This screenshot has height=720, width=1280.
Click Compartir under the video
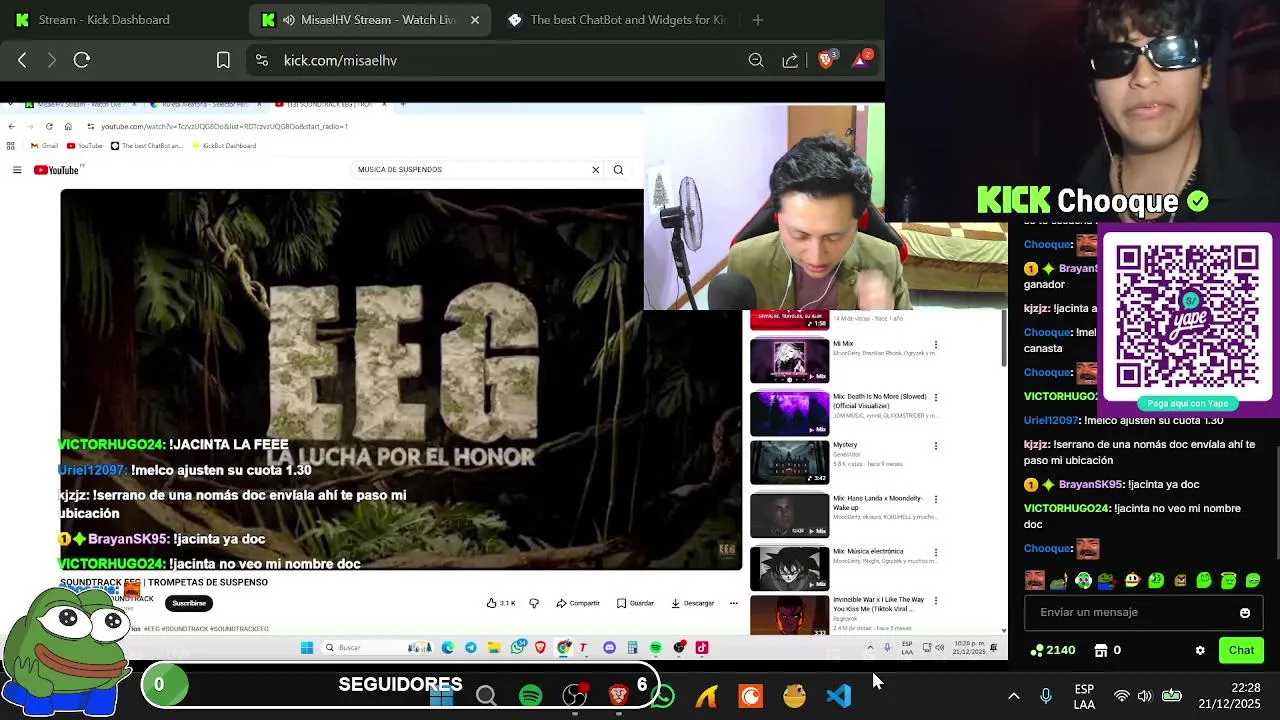[x=578, y=603]
